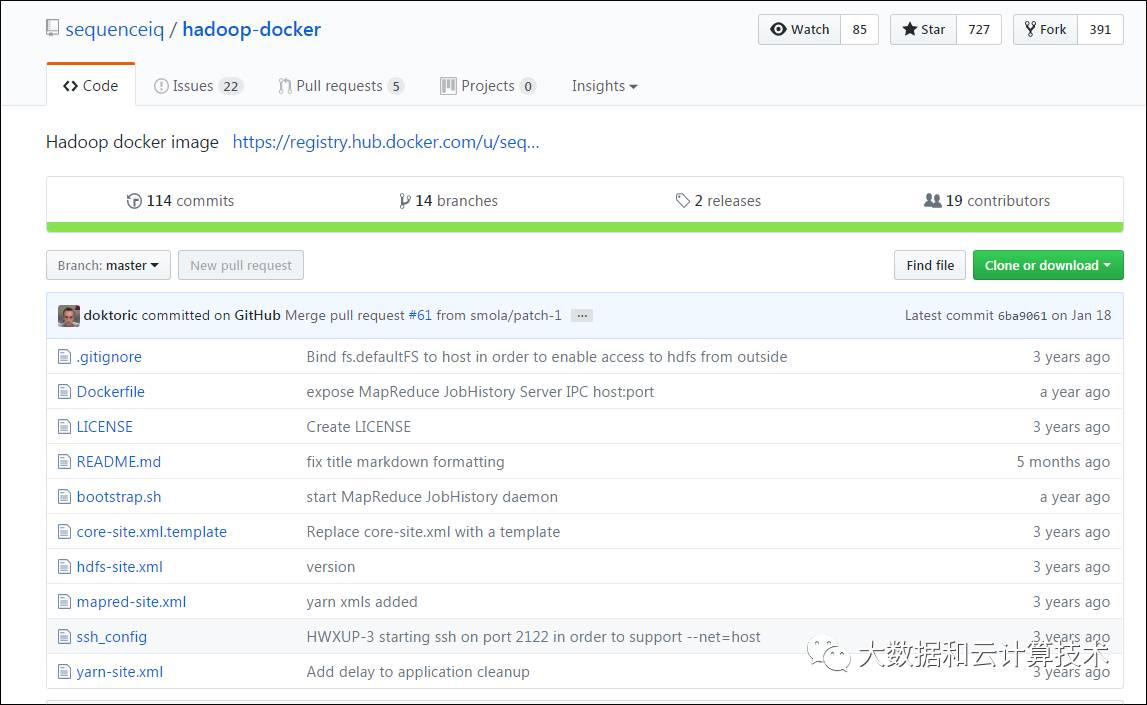Click the file icon beside .gitignore
1147x705 pixels.
coord(64,357)
